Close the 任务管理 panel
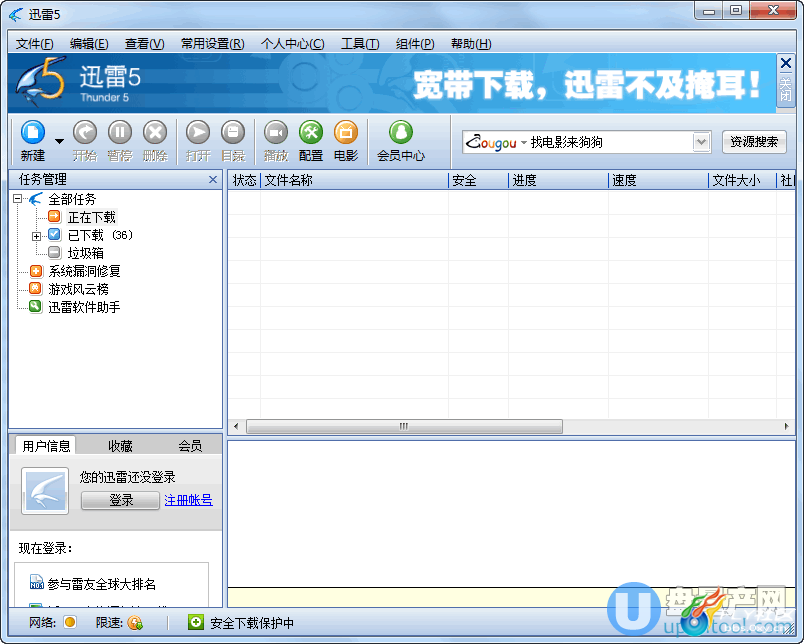This screenshot has height=644, width=804. pos(213,179)
